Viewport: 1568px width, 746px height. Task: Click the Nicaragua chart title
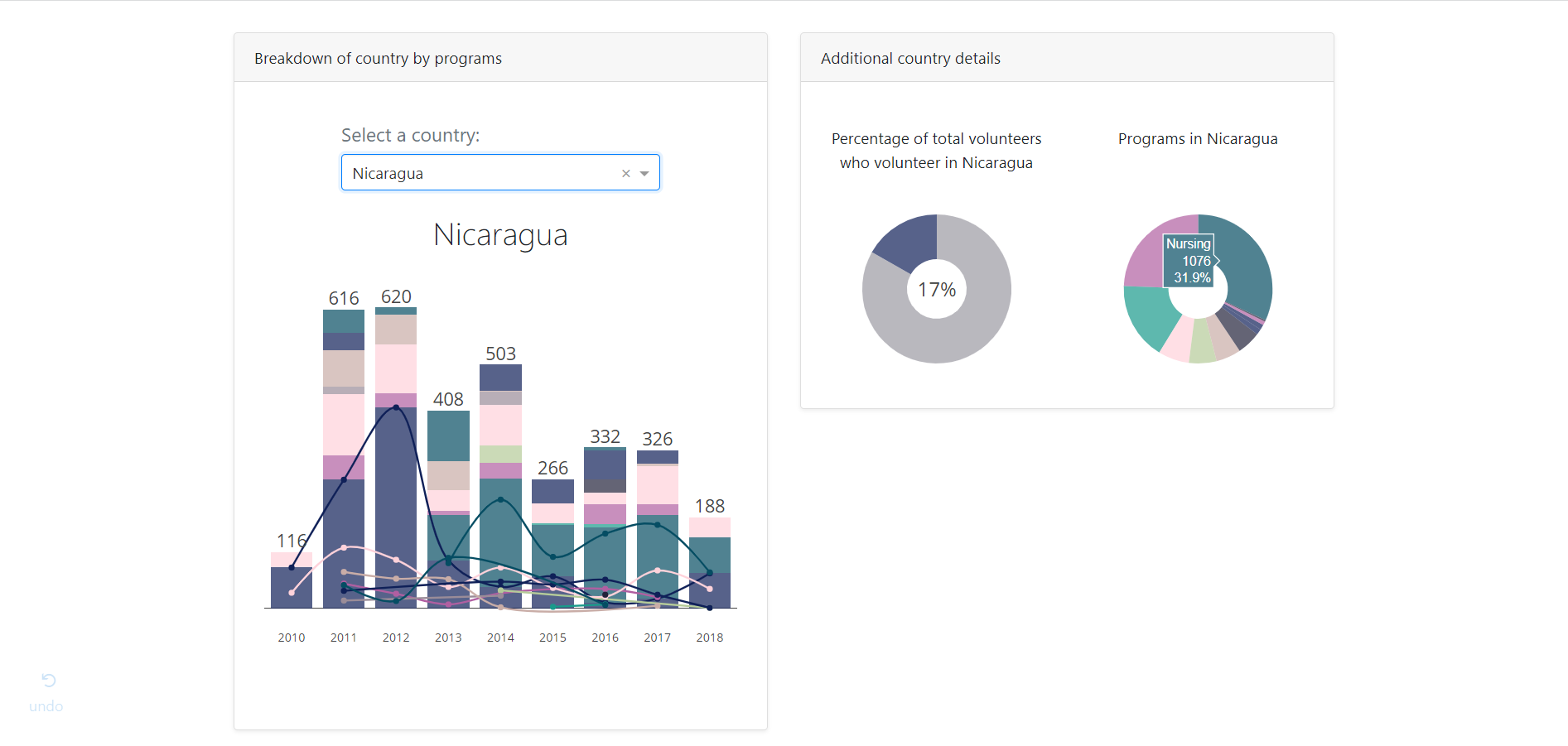(500, 235)
